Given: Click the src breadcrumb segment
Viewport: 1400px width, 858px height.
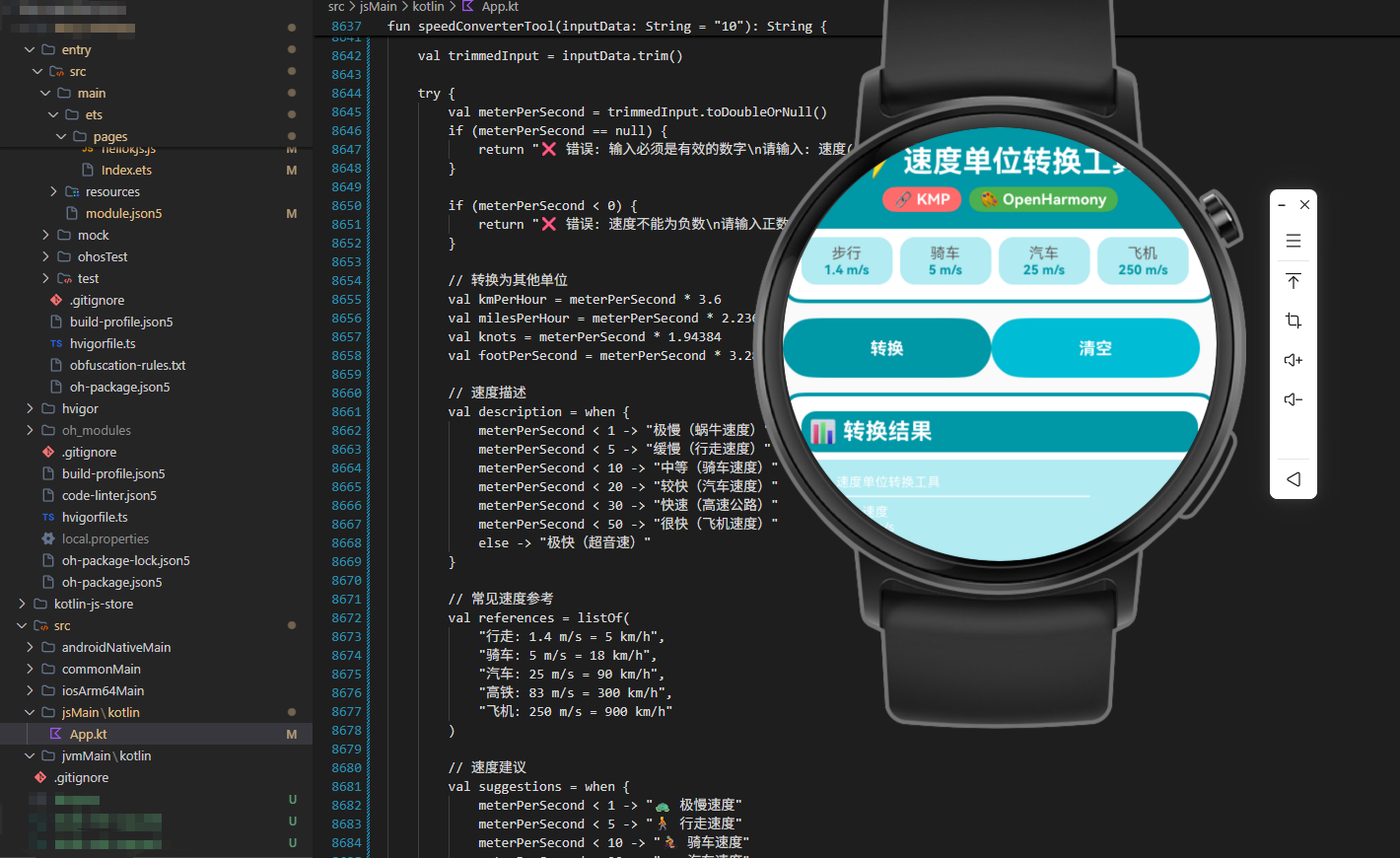Looking at the screenshot, I should click(x=336, y=6).
